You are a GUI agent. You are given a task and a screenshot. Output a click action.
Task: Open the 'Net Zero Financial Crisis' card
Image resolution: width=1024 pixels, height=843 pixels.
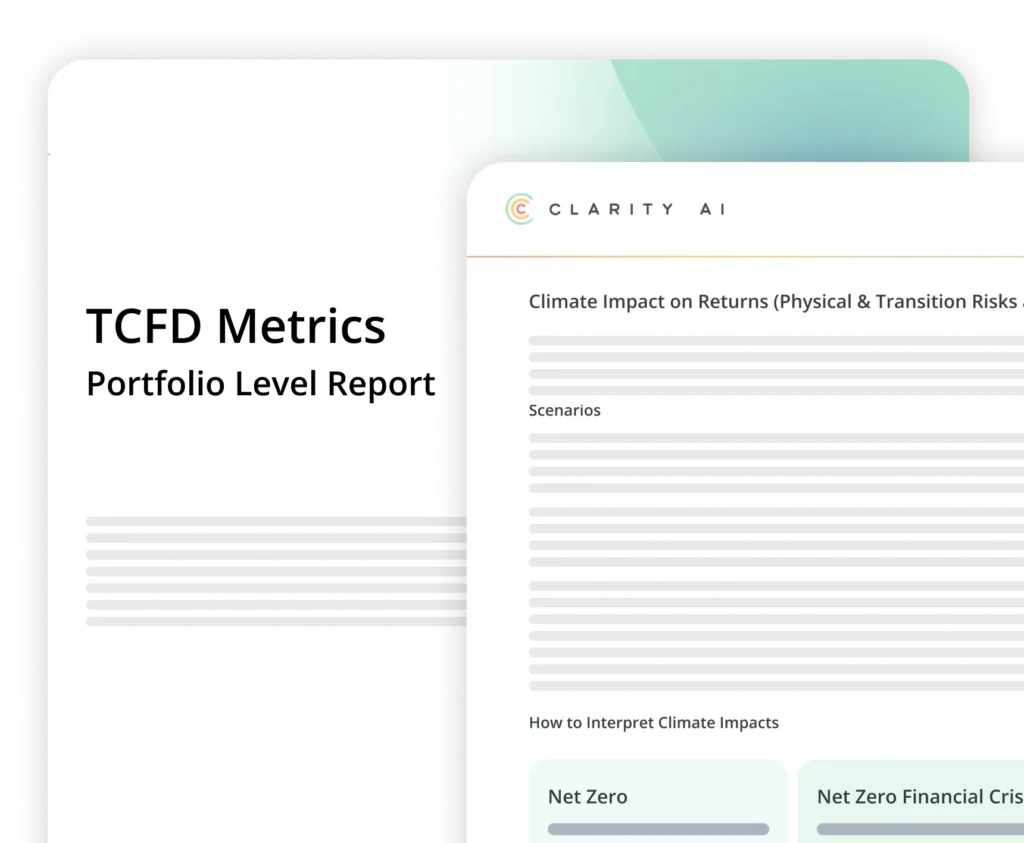911,801
